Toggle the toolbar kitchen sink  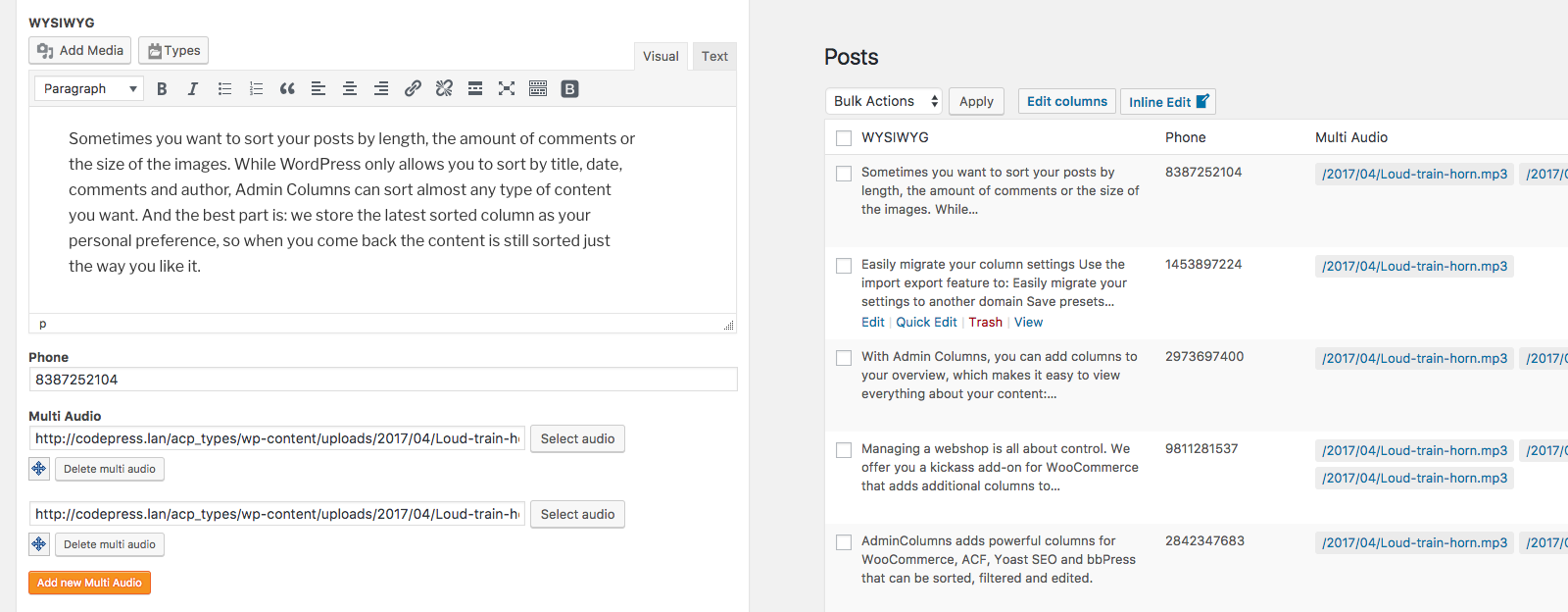pos(538,89)
